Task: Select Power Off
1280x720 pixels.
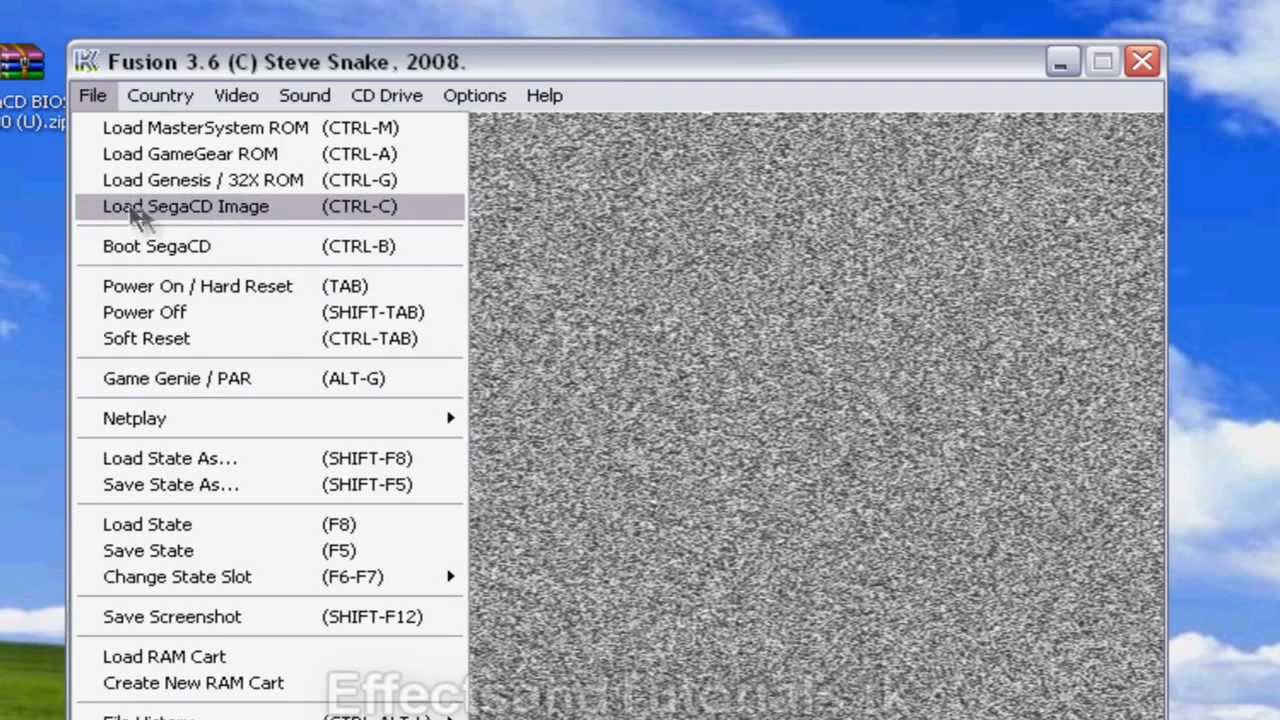Action: (x=270, y=312)
